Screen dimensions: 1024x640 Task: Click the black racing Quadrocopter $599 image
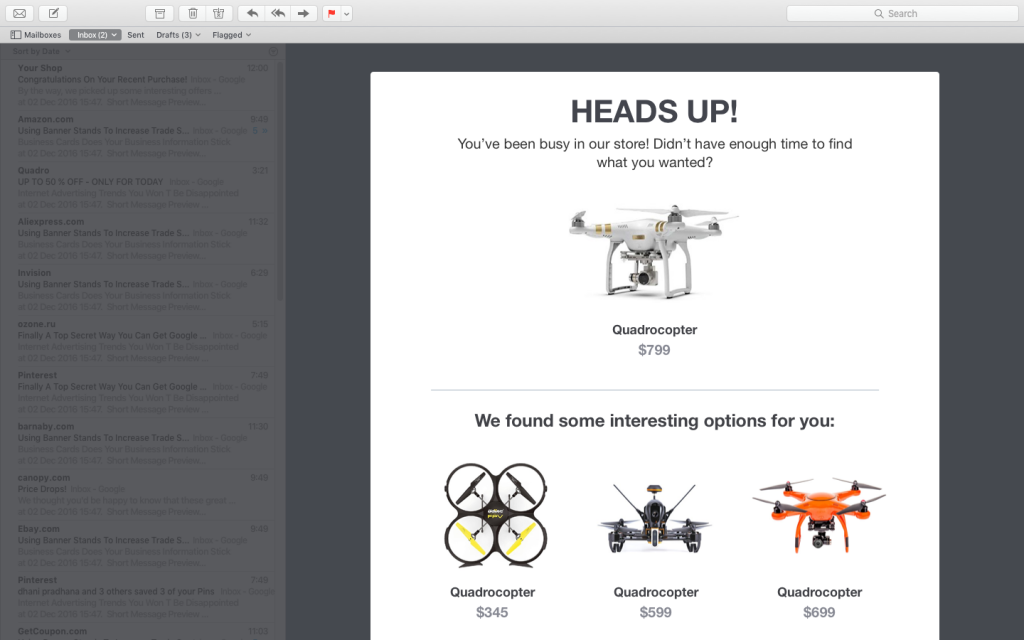654,519
